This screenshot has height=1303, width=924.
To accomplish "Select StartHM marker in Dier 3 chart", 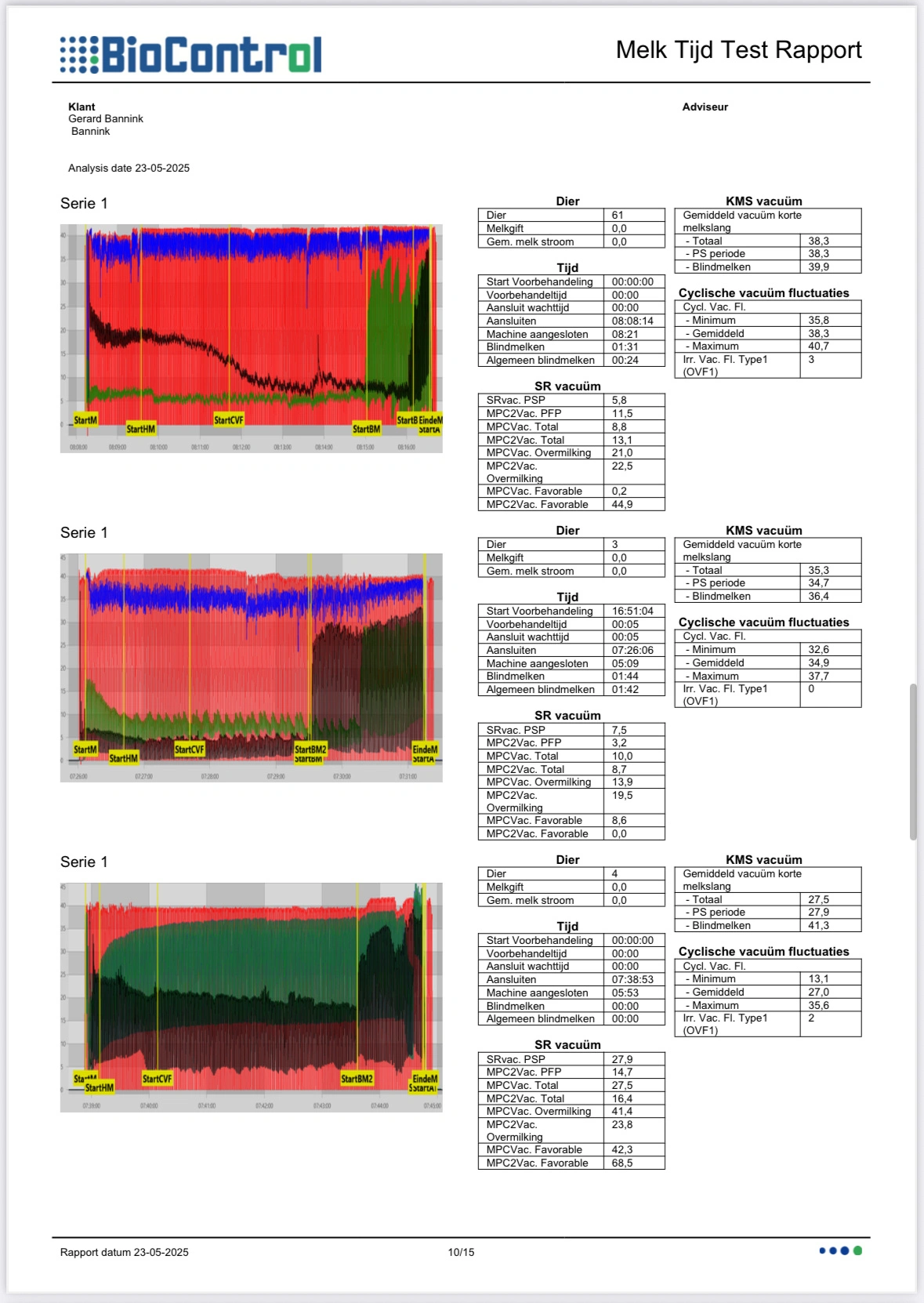I will click(123, 758).
